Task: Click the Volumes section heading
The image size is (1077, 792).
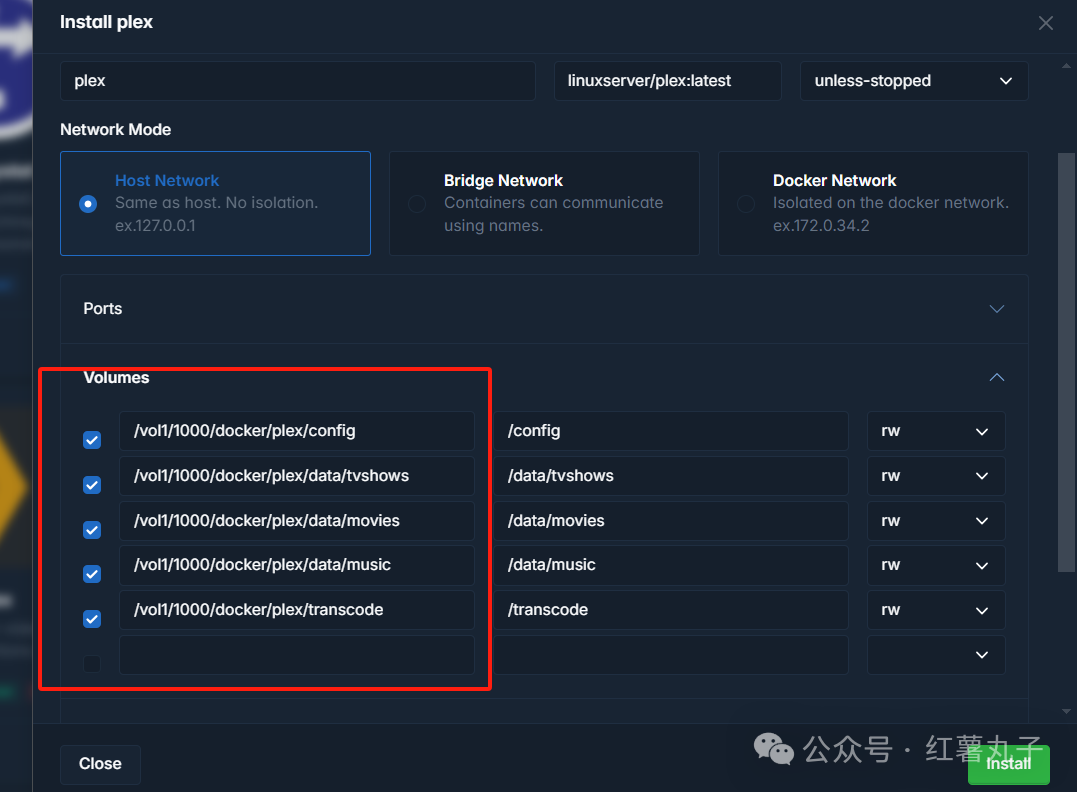Action: tap(117, 378)
